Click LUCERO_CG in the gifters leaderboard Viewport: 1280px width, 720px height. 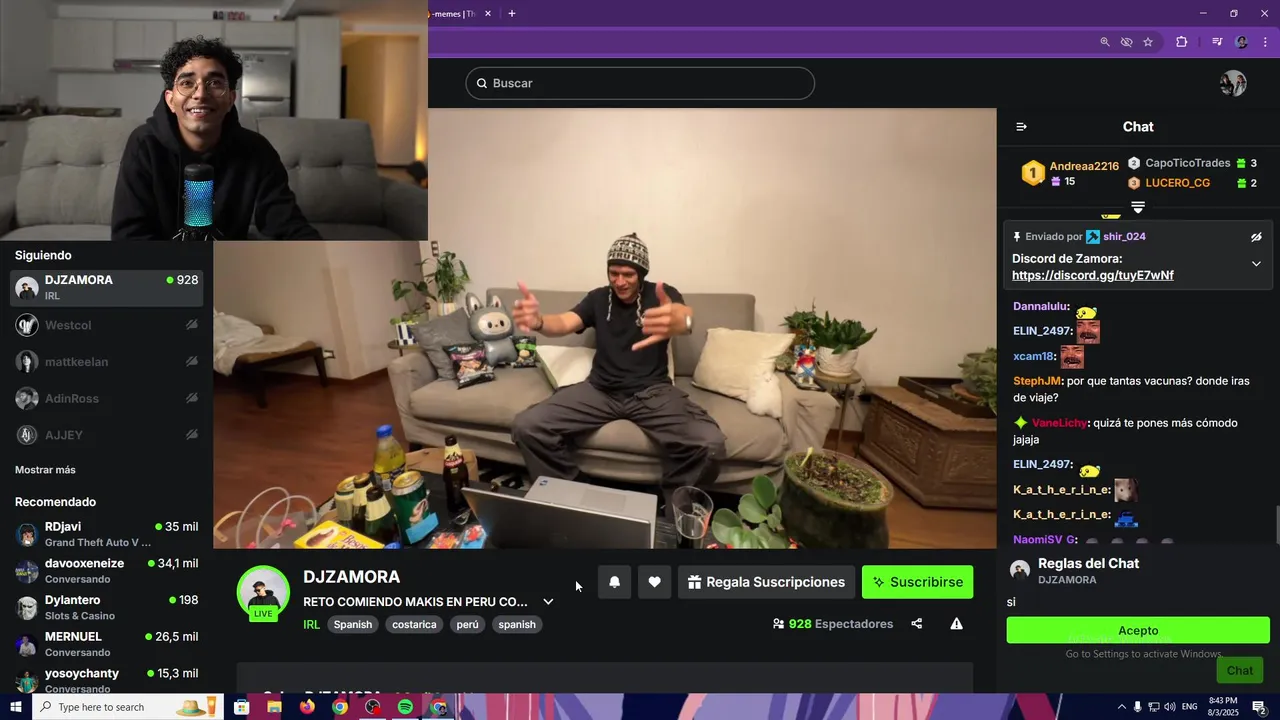coord(1177,183)
